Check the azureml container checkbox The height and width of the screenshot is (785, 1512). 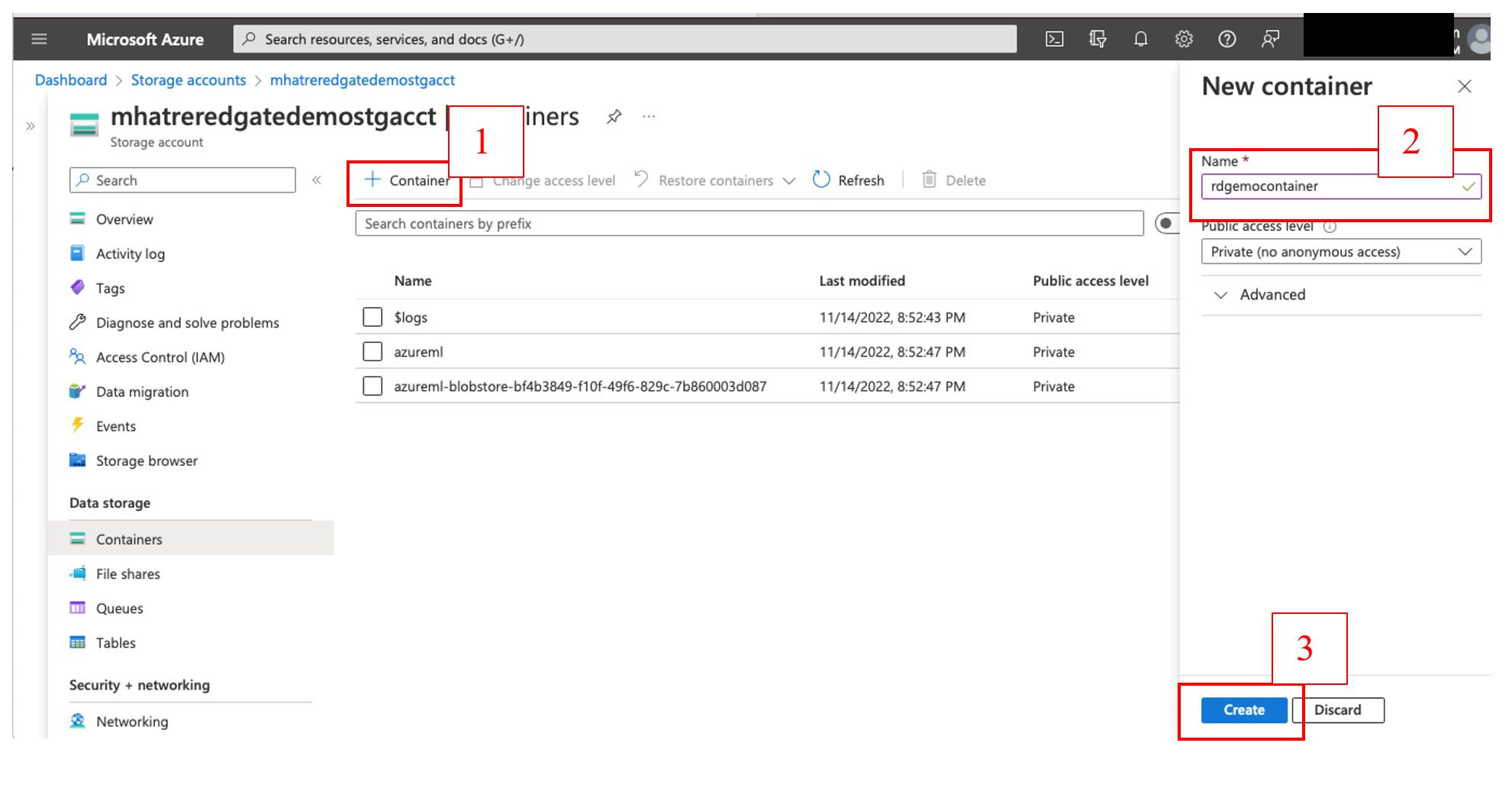(372, 351)
